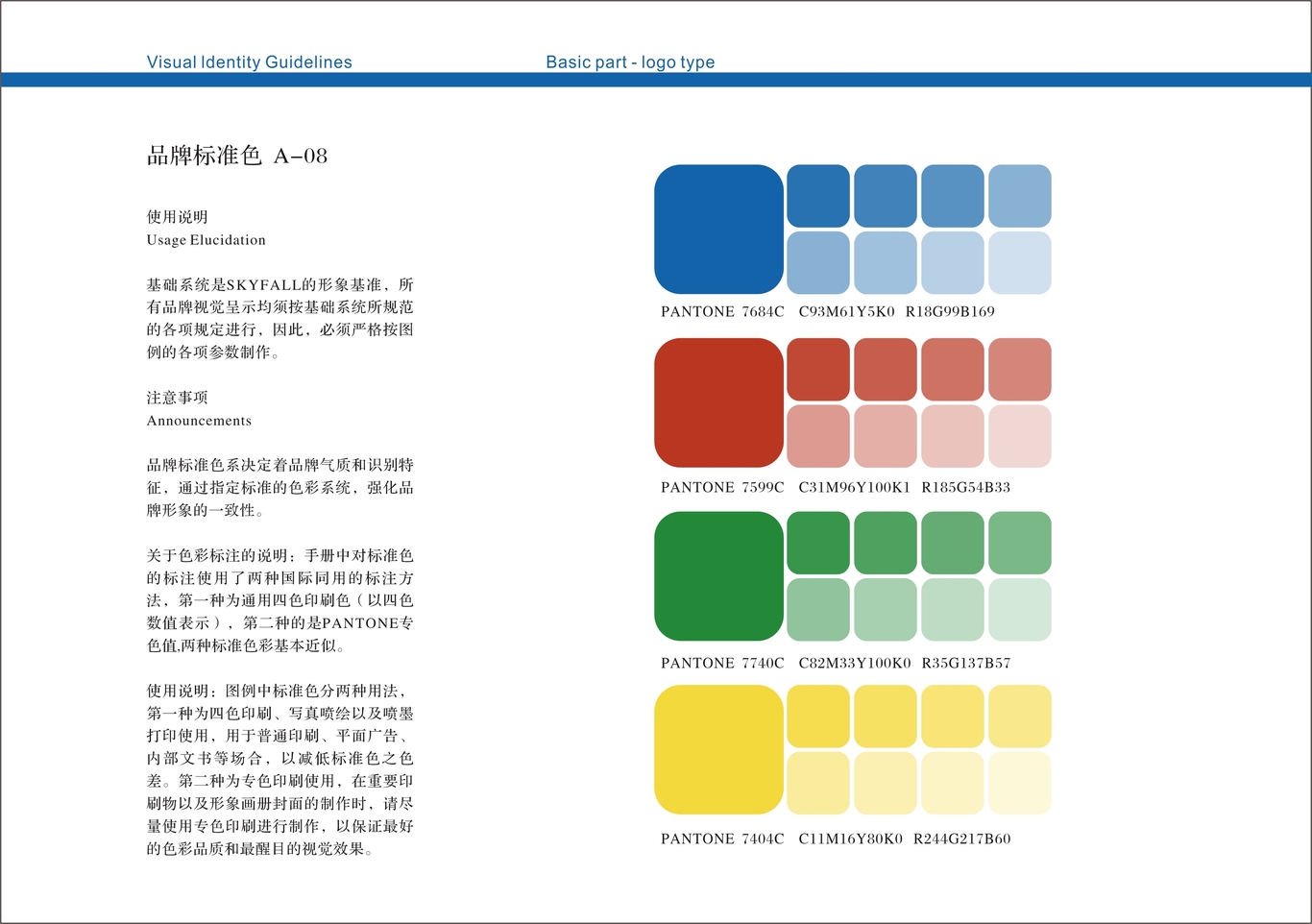
Task: Click the 'Basic part - logo type' header
Action: pos(630,62)
